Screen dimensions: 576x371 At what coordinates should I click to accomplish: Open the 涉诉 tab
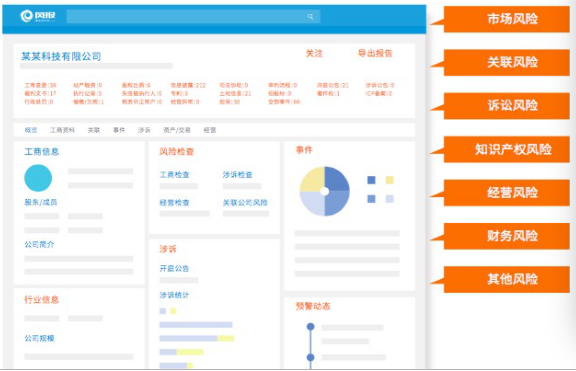[x=144, y=130]
